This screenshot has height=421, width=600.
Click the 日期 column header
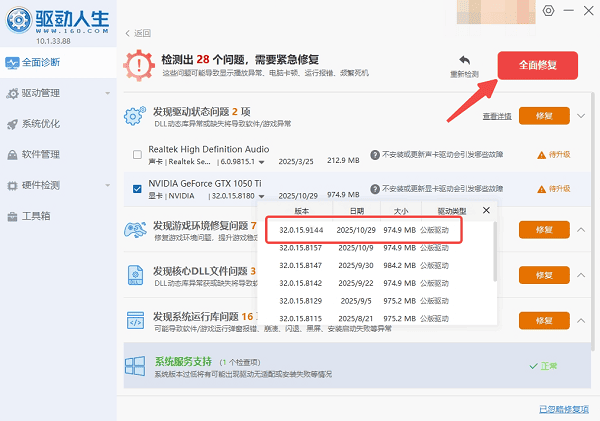(357, 211)
